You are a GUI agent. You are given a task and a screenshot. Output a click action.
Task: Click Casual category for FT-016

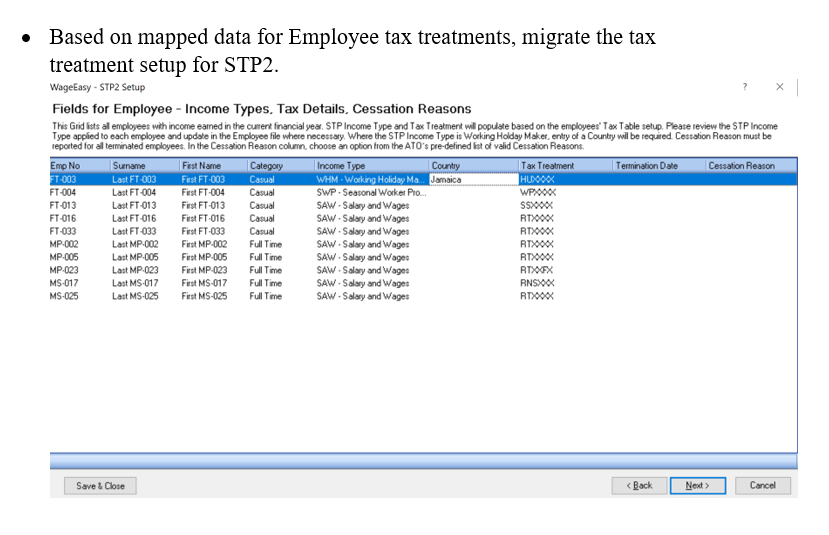pos(262,218)
